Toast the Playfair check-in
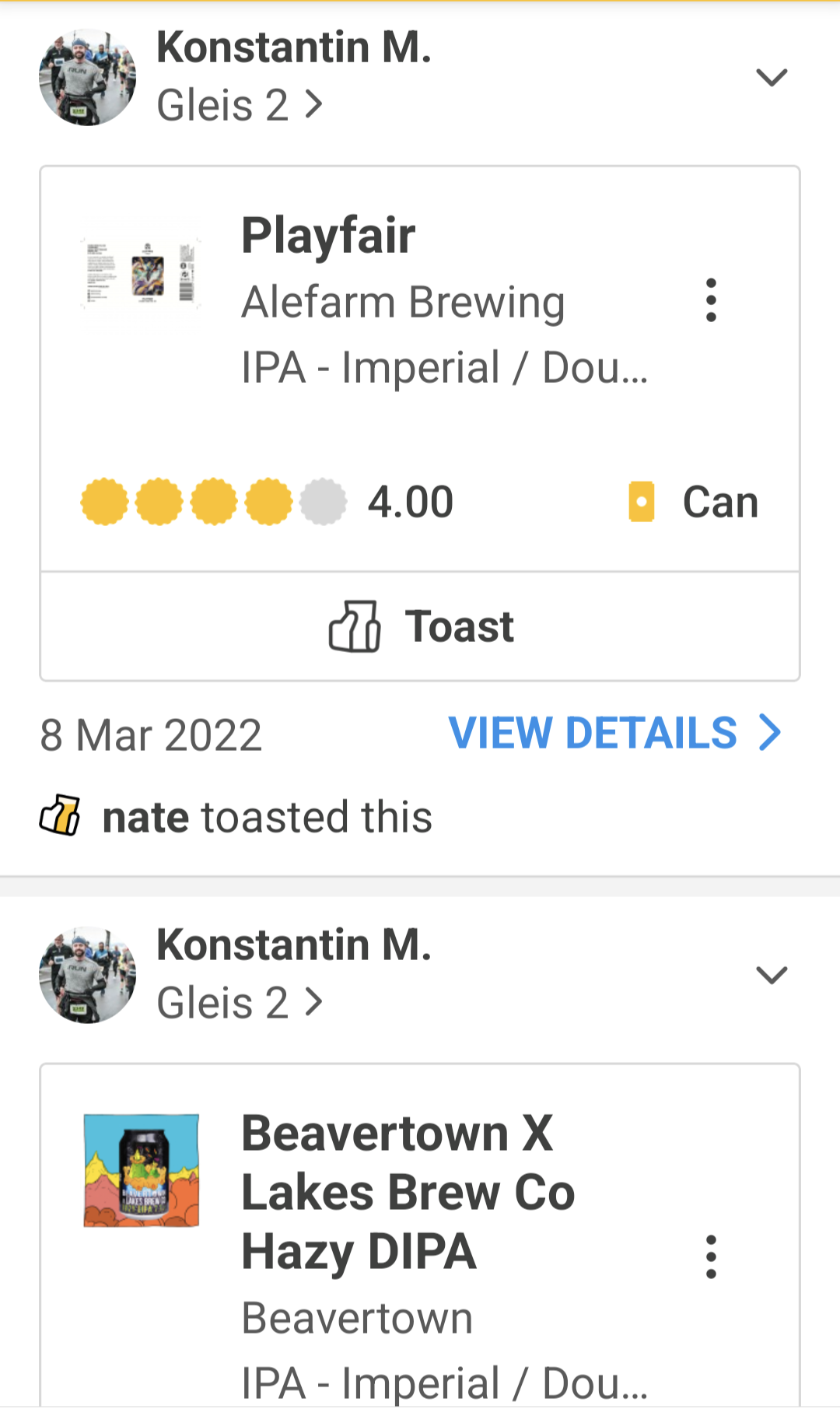 [420, 627]
